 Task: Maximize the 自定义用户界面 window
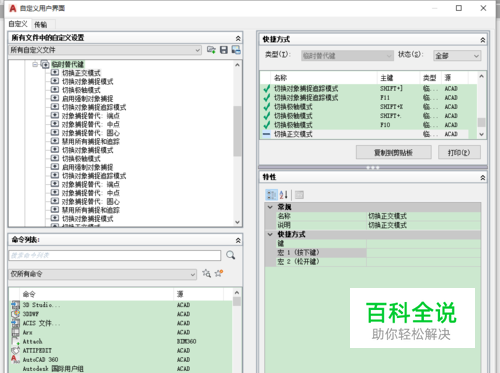[459, 8]
